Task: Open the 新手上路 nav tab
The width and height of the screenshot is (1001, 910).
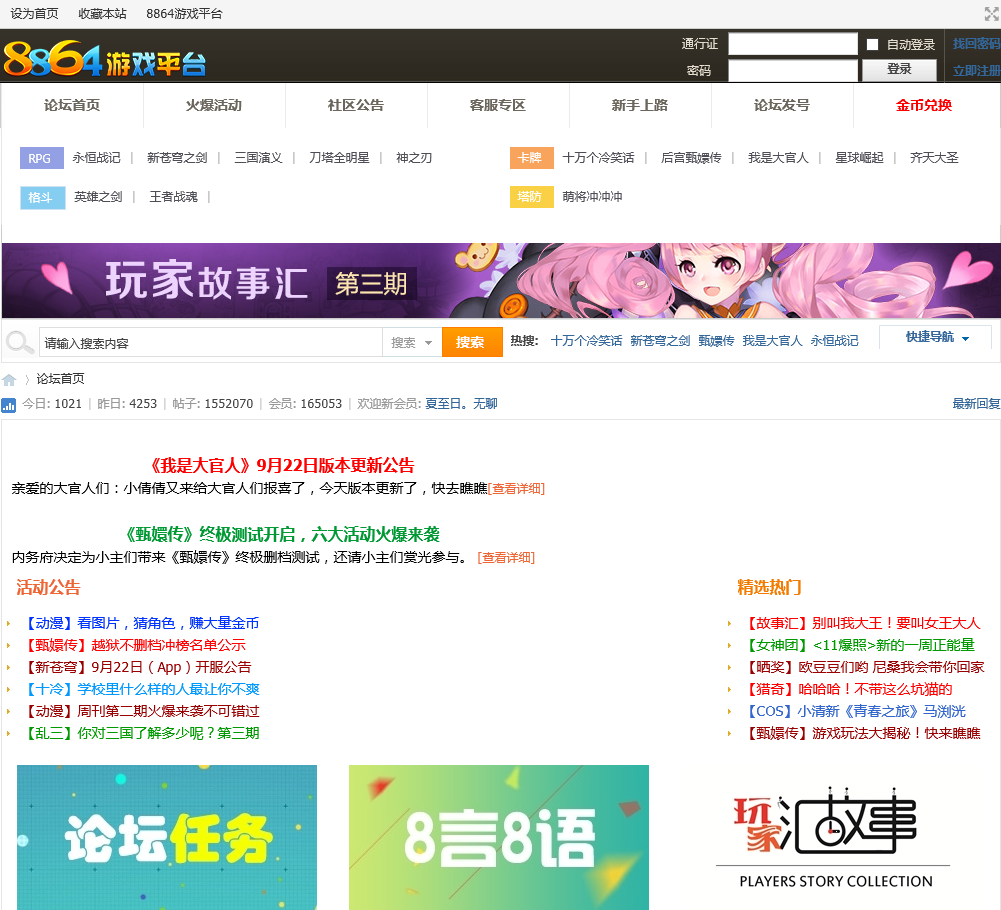Action: click(640, 105)
